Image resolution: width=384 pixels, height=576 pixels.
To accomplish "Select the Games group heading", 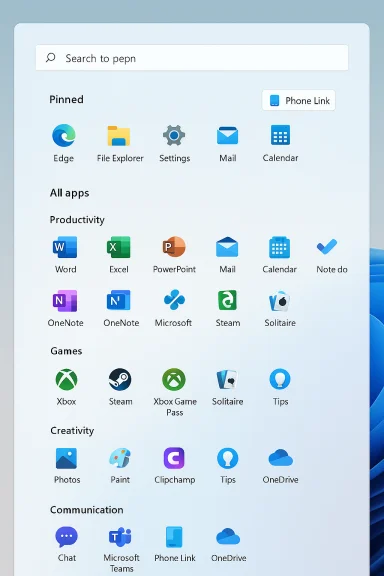I will pyautogui.click(x=66, y=351).
